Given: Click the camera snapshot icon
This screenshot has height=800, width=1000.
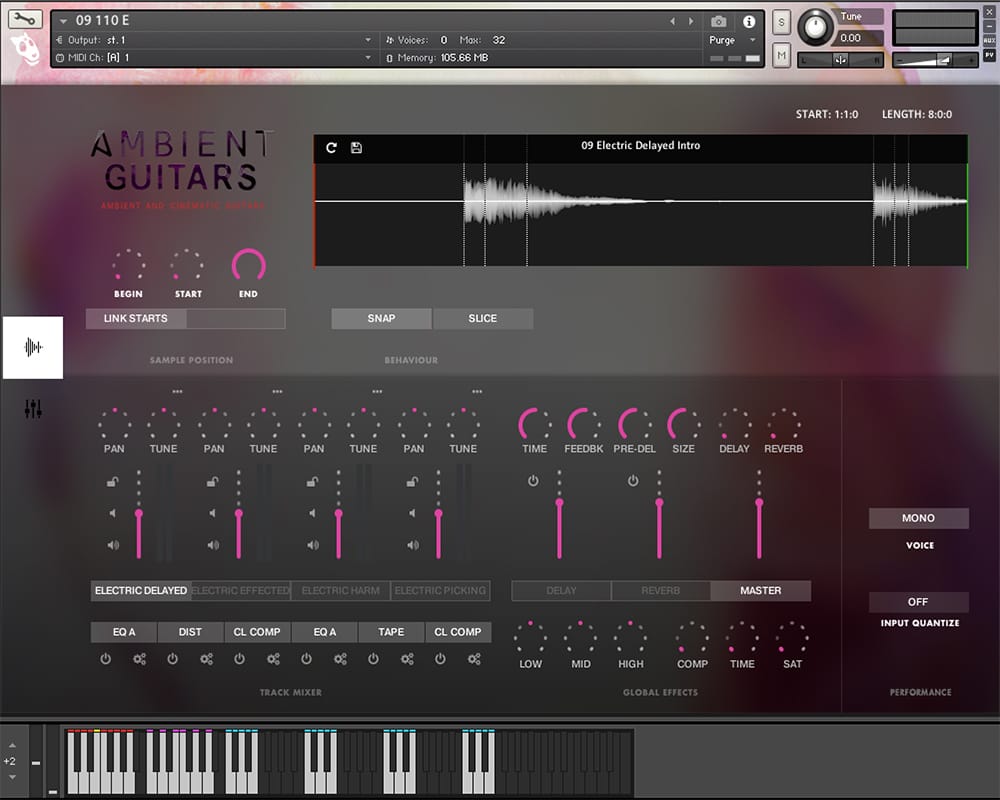Looking at the screenshot, I should [718, 21].
